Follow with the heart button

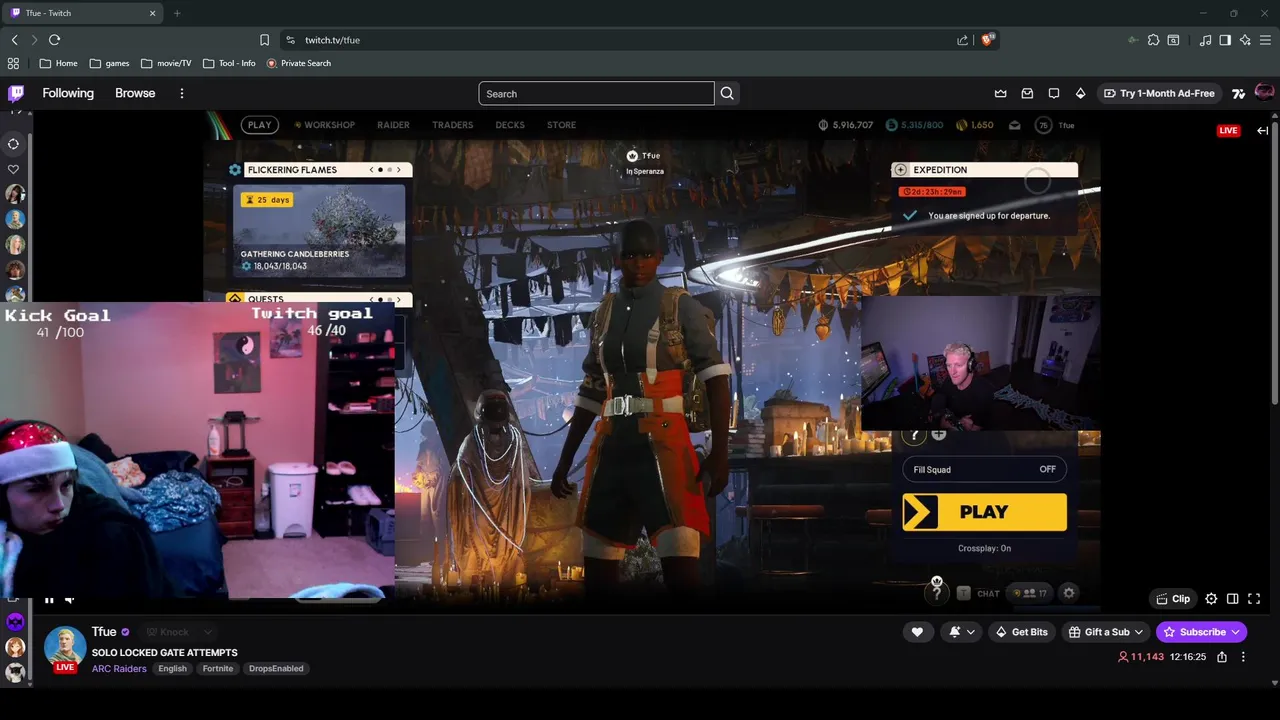917,632
